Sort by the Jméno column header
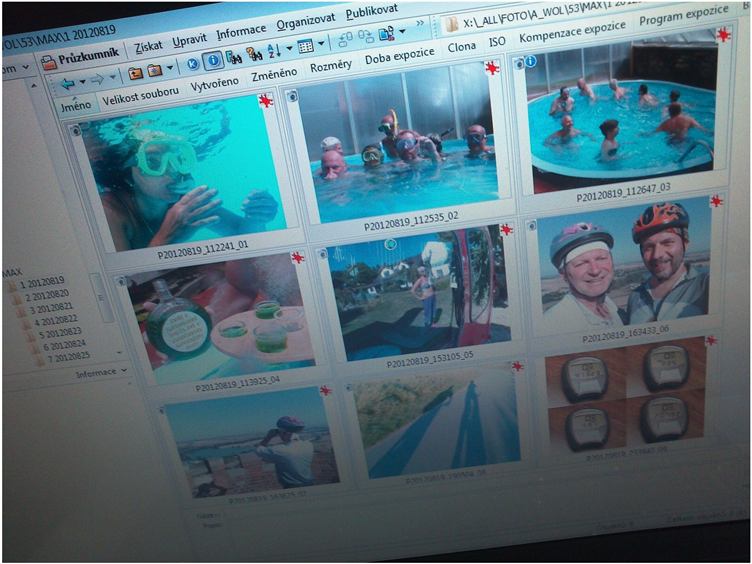 [75, 106]
